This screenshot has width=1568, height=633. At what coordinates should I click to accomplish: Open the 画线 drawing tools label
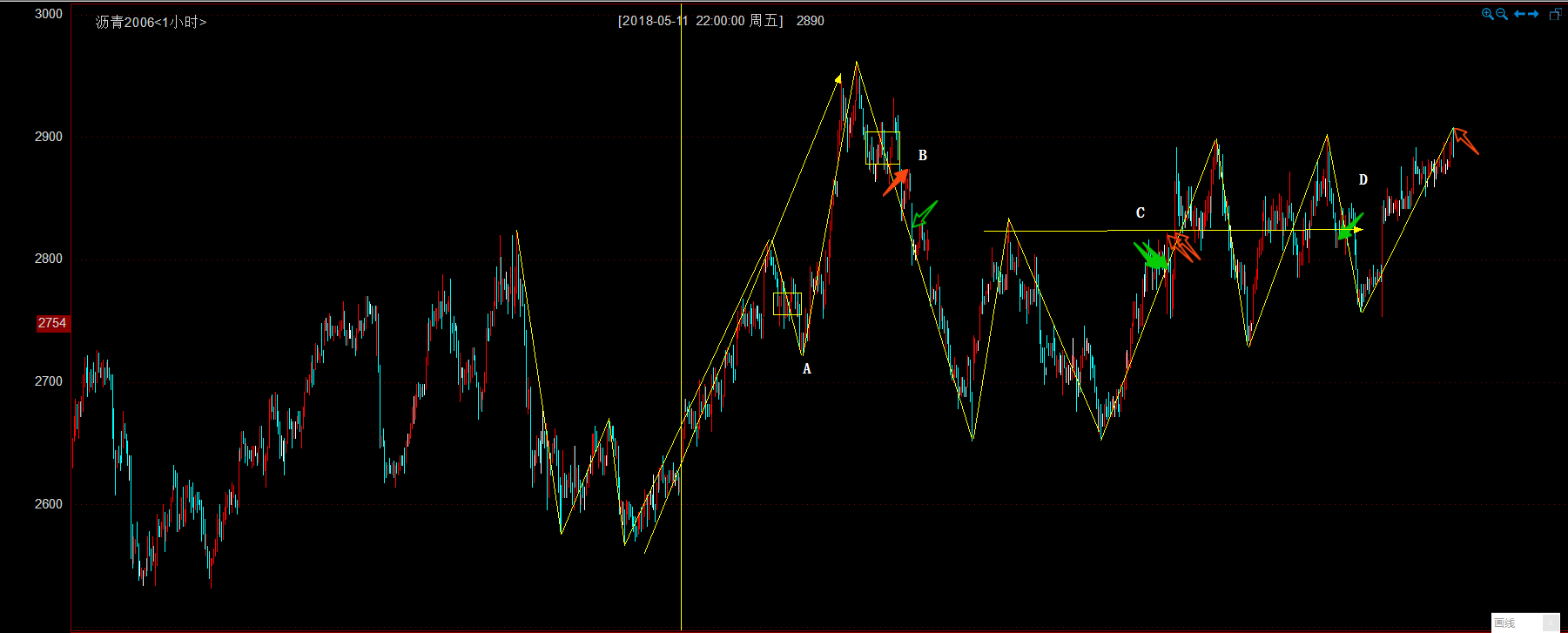(1505, 623)
